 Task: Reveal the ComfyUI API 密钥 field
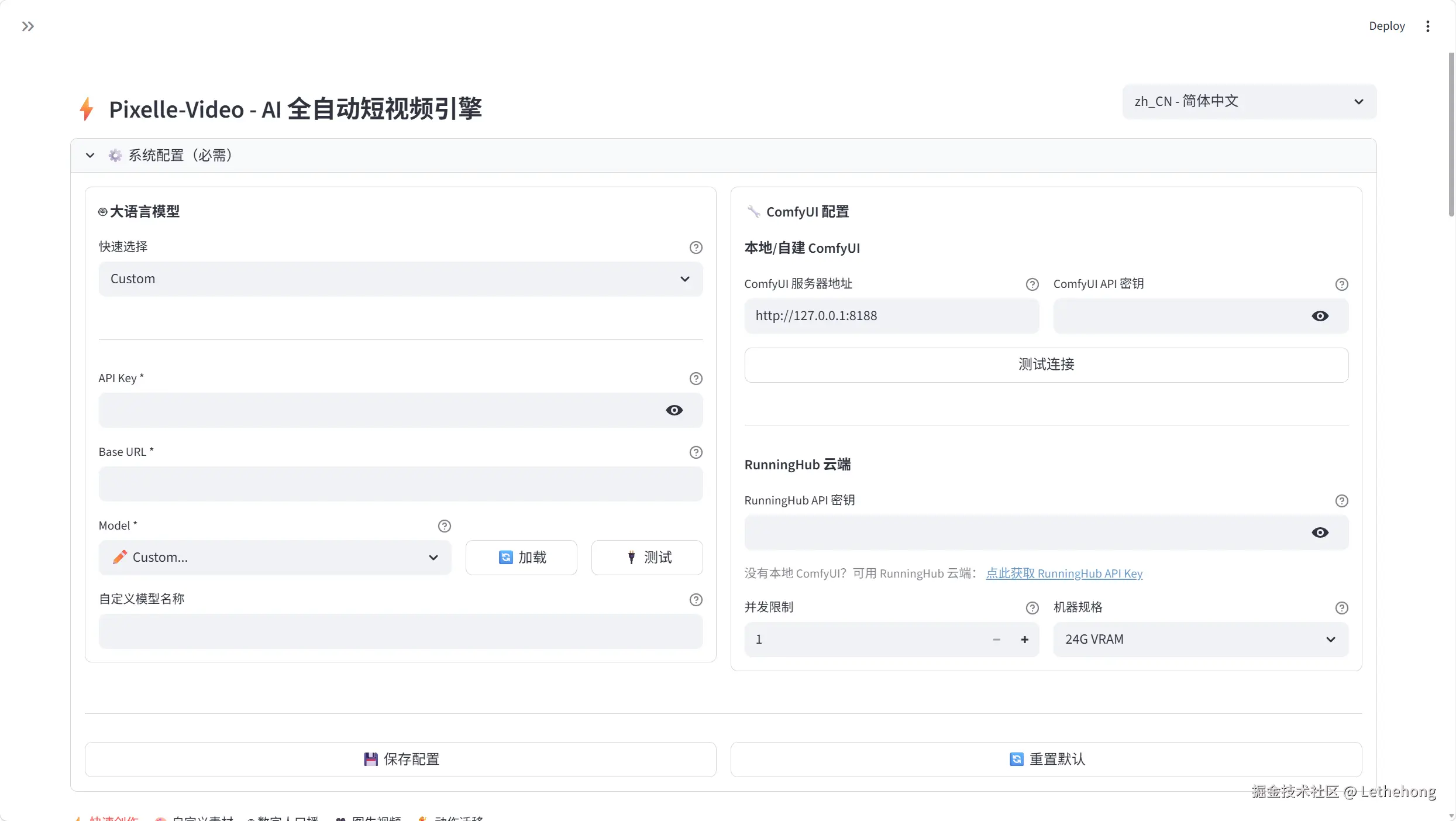[x=1320, y=316]
